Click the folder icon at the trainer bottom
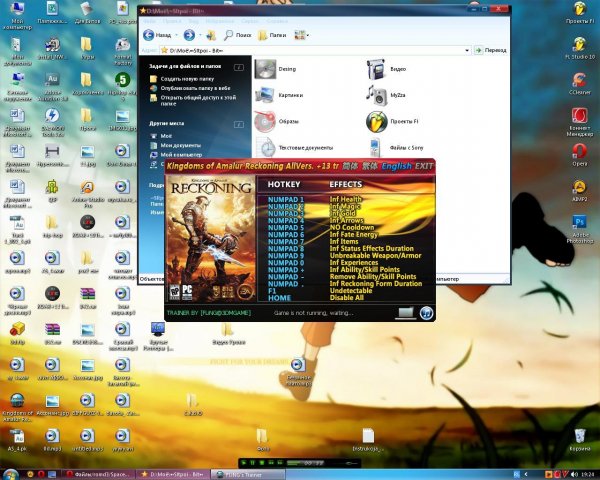Viewport: 600px width, 480px height. tap(405, 313)
